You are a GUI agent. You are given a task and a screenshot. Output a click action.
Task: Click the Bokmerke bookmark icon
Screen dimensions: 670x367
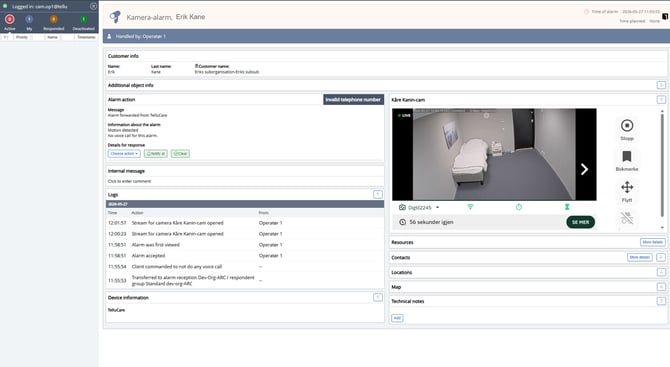coord(627,156)
